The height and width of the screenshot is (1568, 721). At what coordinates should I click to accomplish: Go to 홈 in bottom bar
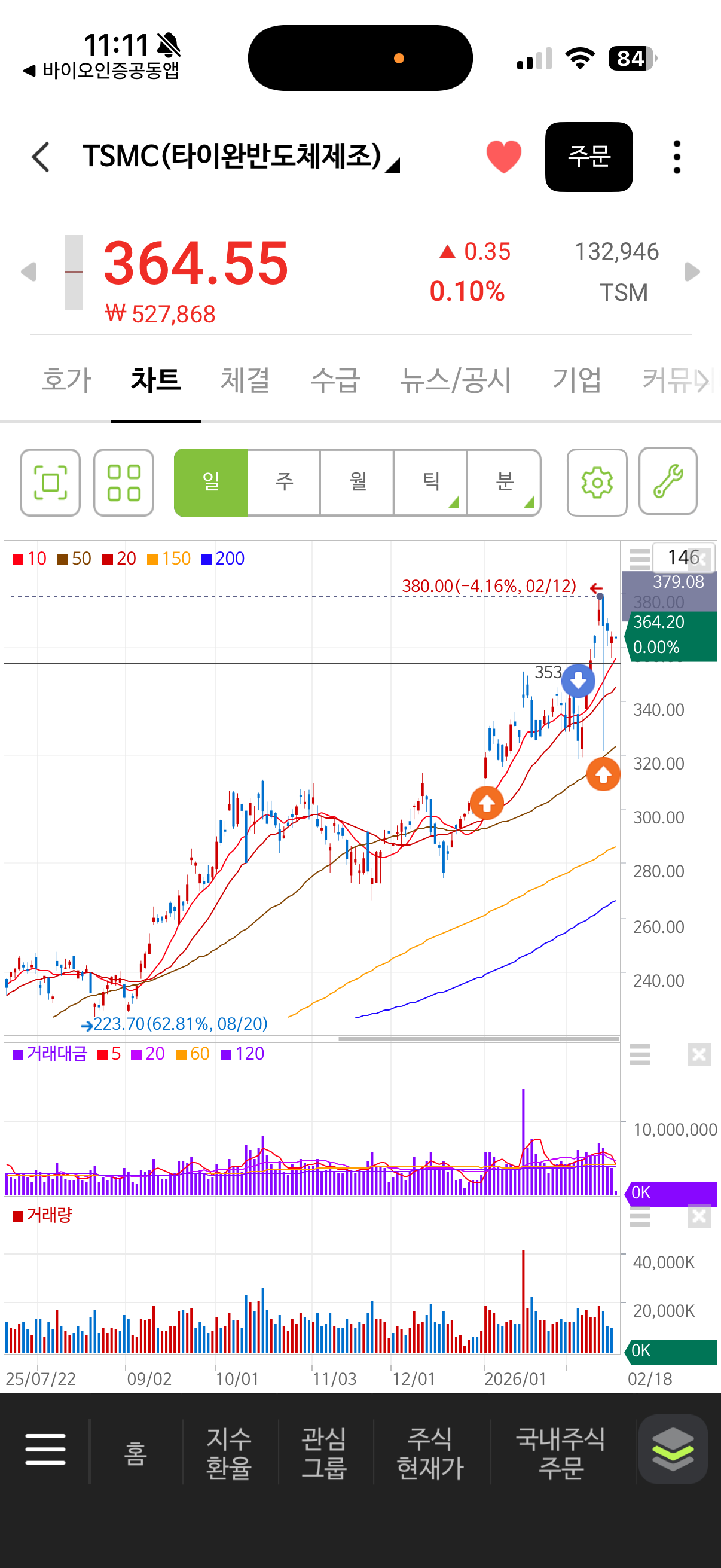pos(136,1453)
